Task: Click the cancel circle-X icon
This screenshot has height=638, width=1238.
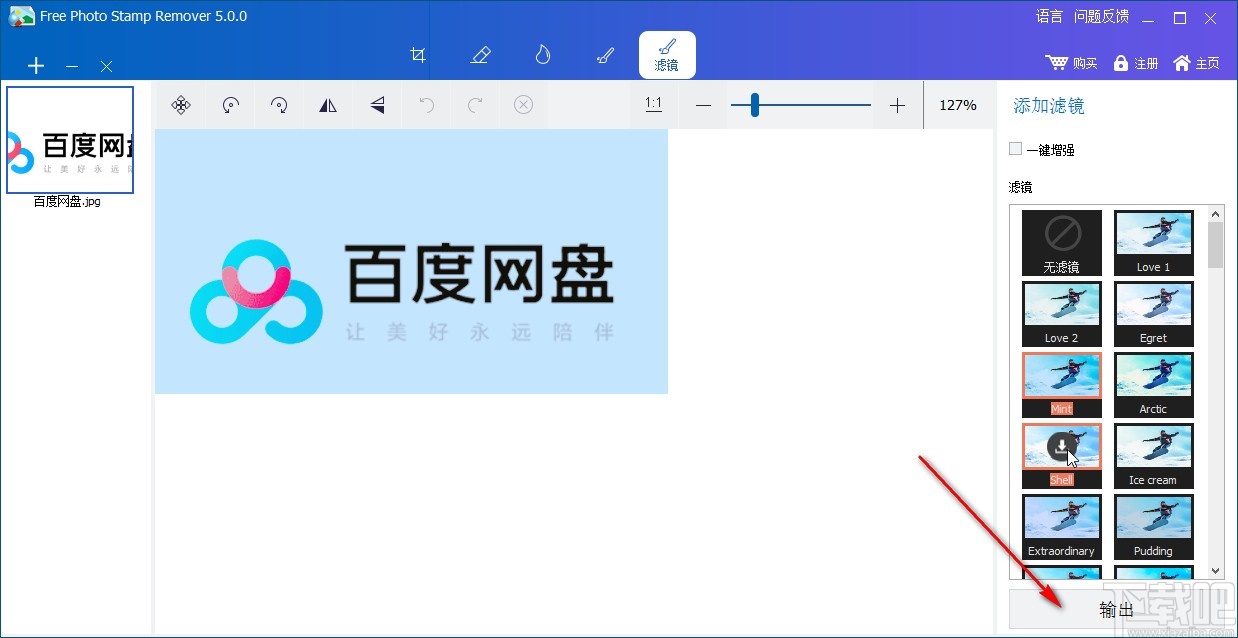Action: (523, 105)
